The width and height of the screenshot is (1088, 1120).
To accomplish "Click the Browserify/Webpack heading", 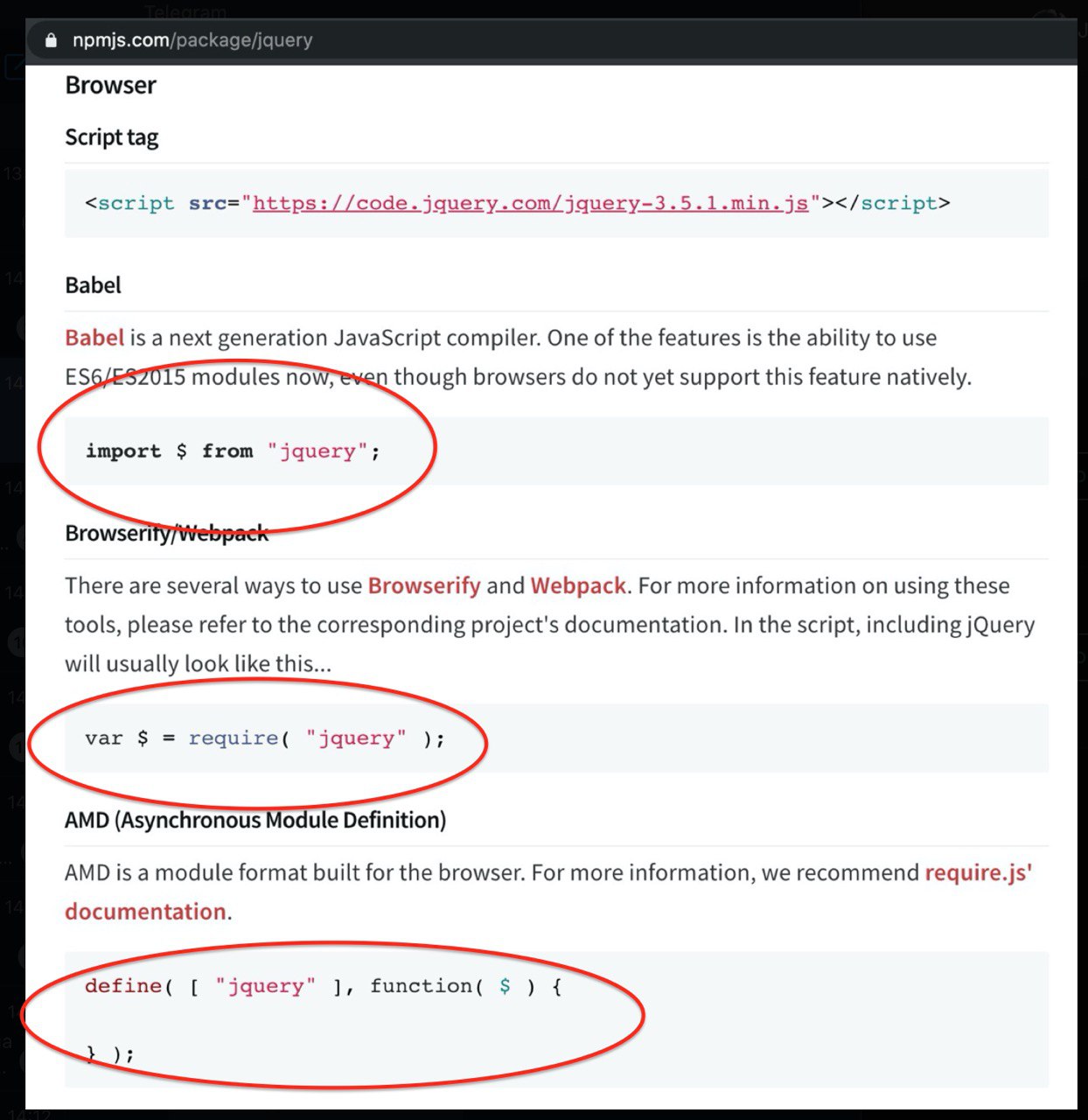I will coord(166,533).
